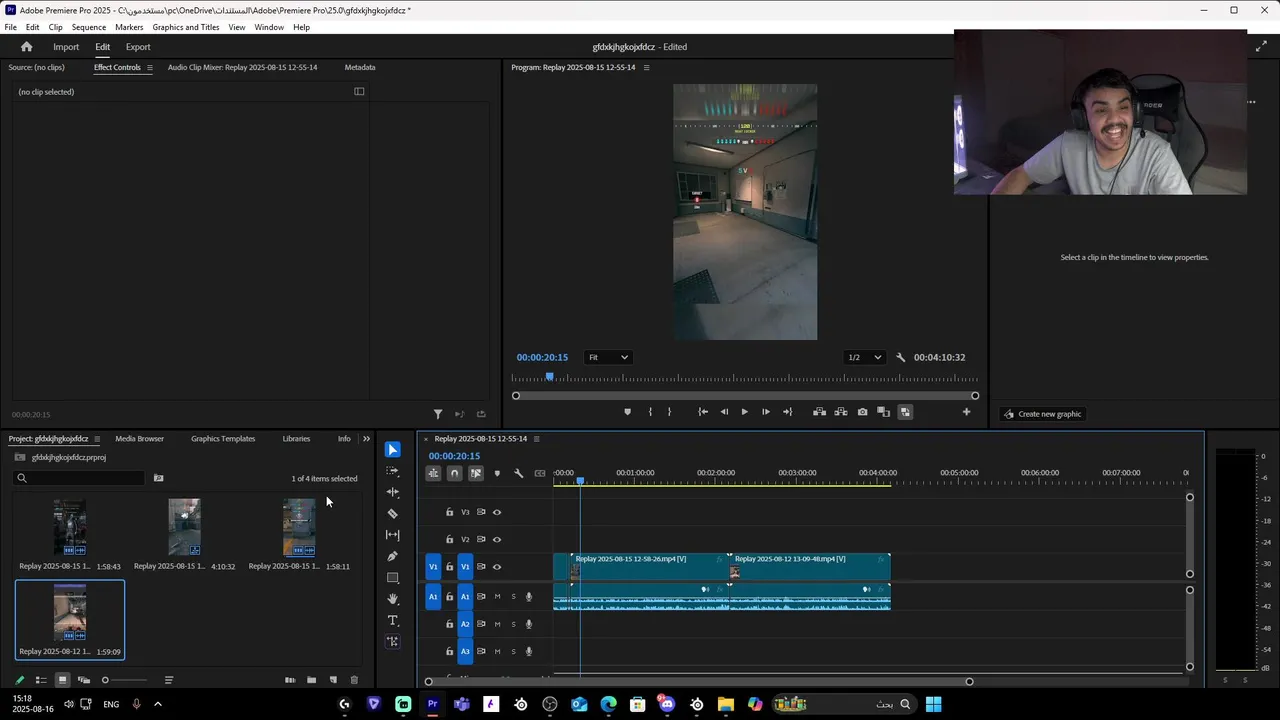Viewport: 1280px width, 720px height.
Task: Mute audio track A1
Action: pyautogui.click(x=497, y=597)
